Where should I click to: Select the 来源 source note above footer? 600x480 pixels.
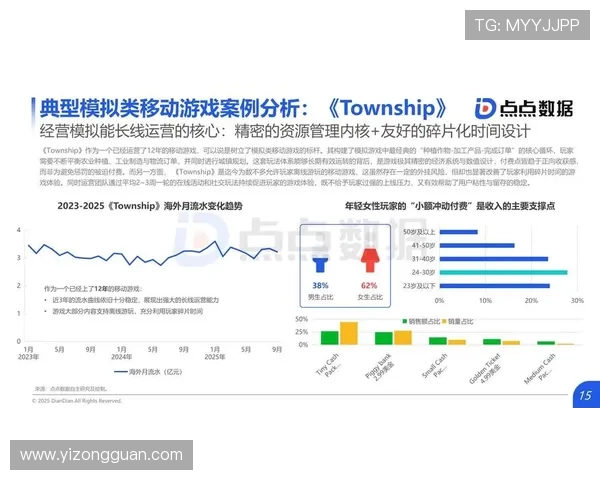[71, 389]
